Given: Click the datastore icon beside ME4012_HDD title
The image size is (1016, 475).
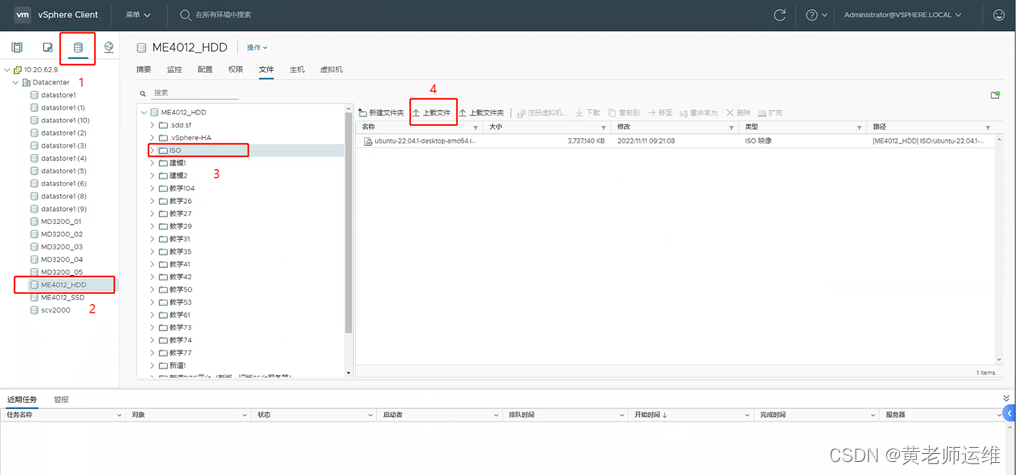Looking at the screenshot, I should (x=141, y=47).
